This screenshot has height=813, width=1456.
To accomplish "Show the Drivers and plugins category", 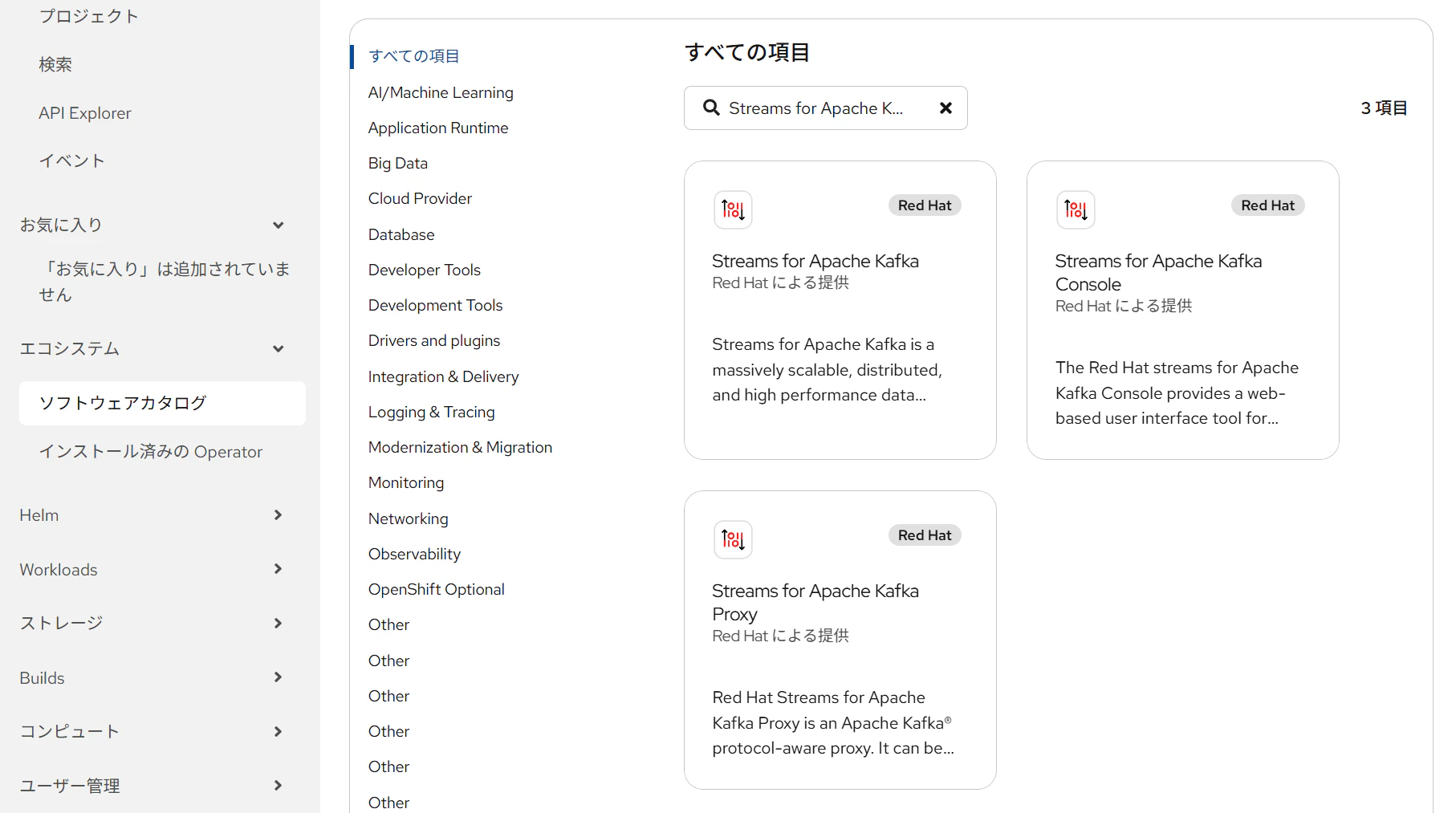I will [x=434, y=340].
